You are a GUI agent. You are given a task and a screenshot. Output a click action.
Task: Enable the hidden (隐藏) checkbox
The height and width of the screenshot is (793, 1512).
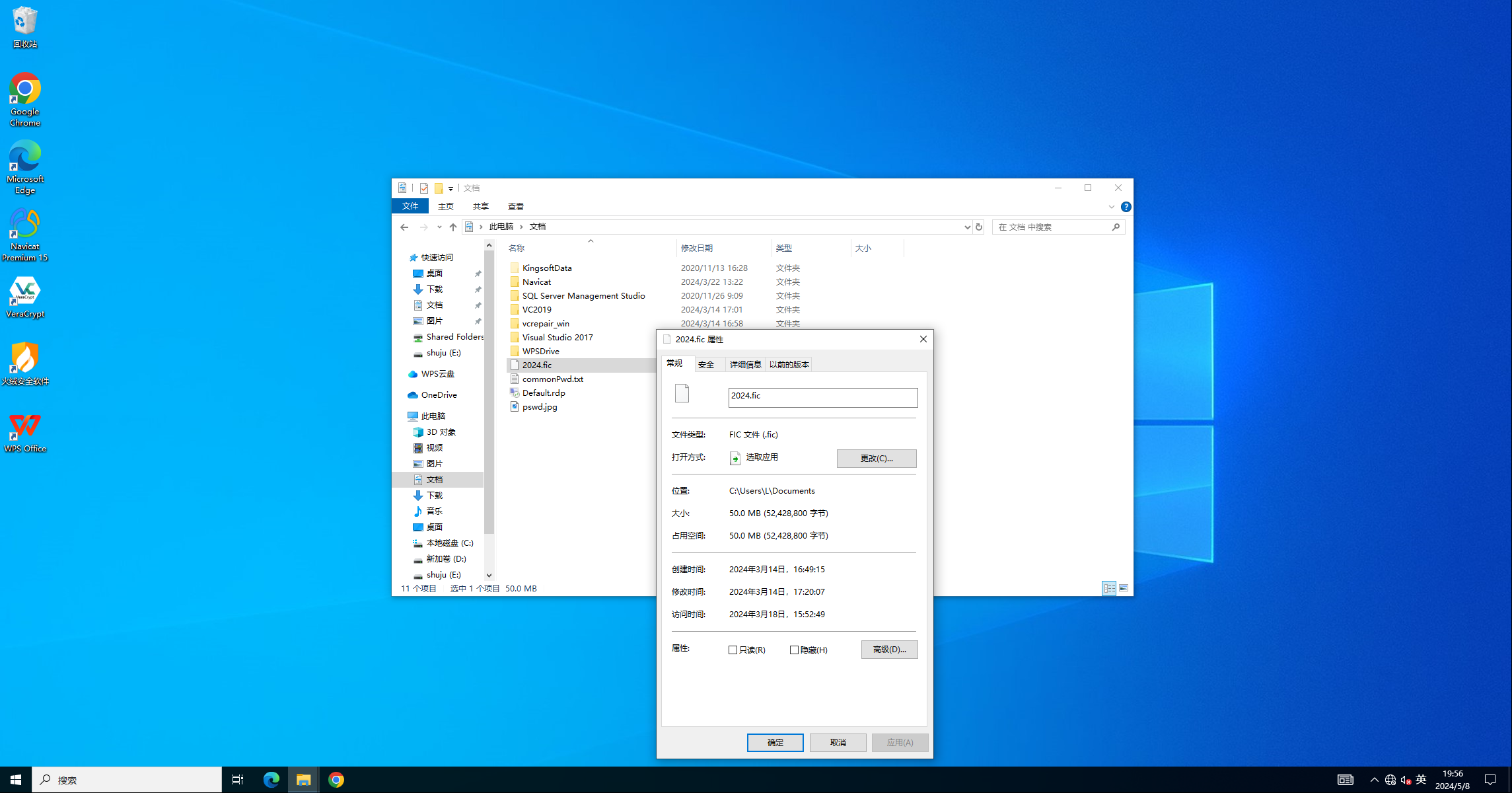[x=794, y=650]
